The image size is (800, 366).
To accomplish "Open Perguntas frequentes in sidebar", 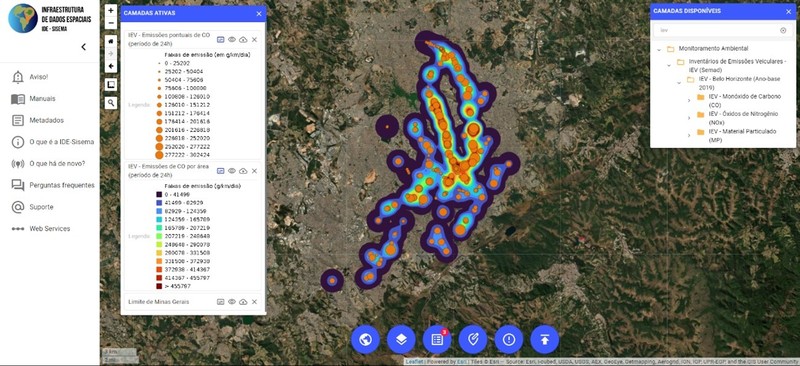I will pos(61,185).
